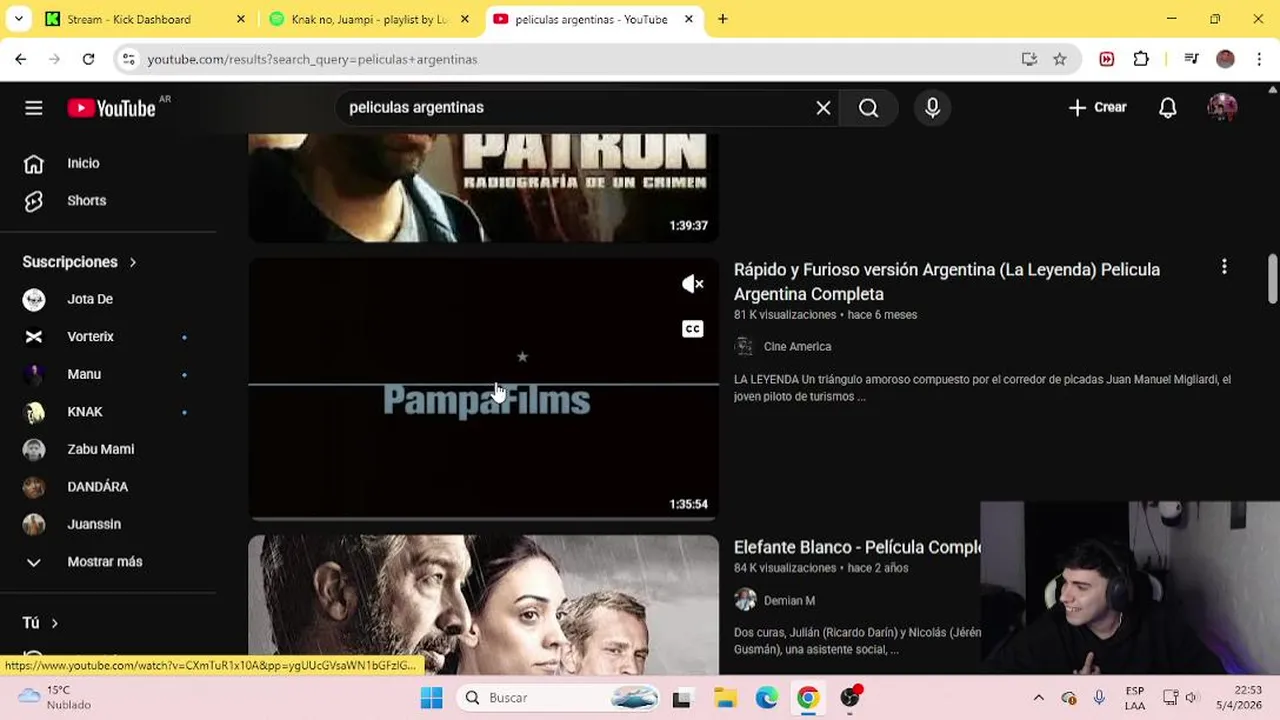Launch Microsoft Edge from the taskbar
The image size is (1280, 720).
click(767, 698)
